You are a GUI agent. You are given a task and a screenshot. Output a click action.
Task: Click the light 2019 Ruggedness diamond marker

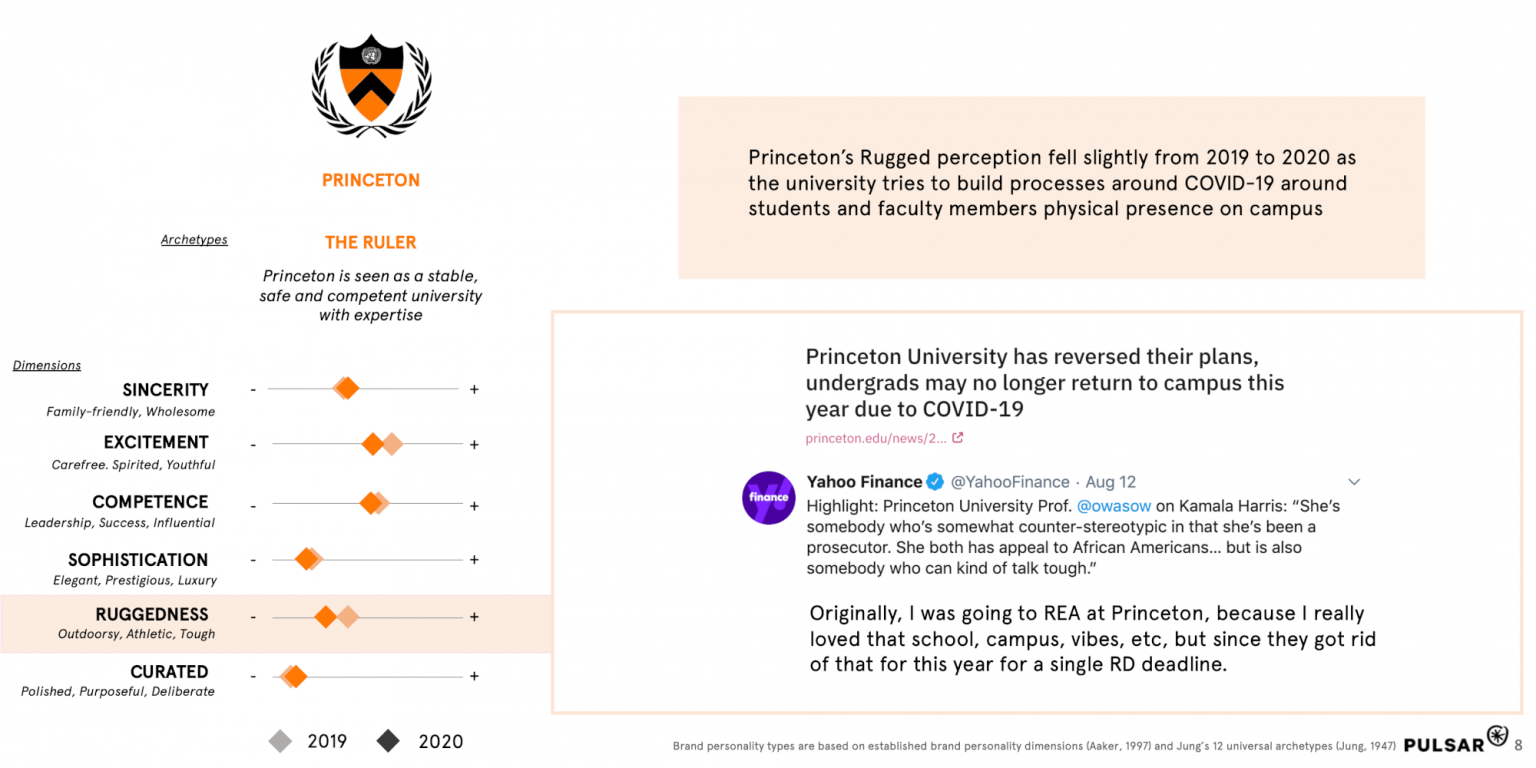[347, 617]
